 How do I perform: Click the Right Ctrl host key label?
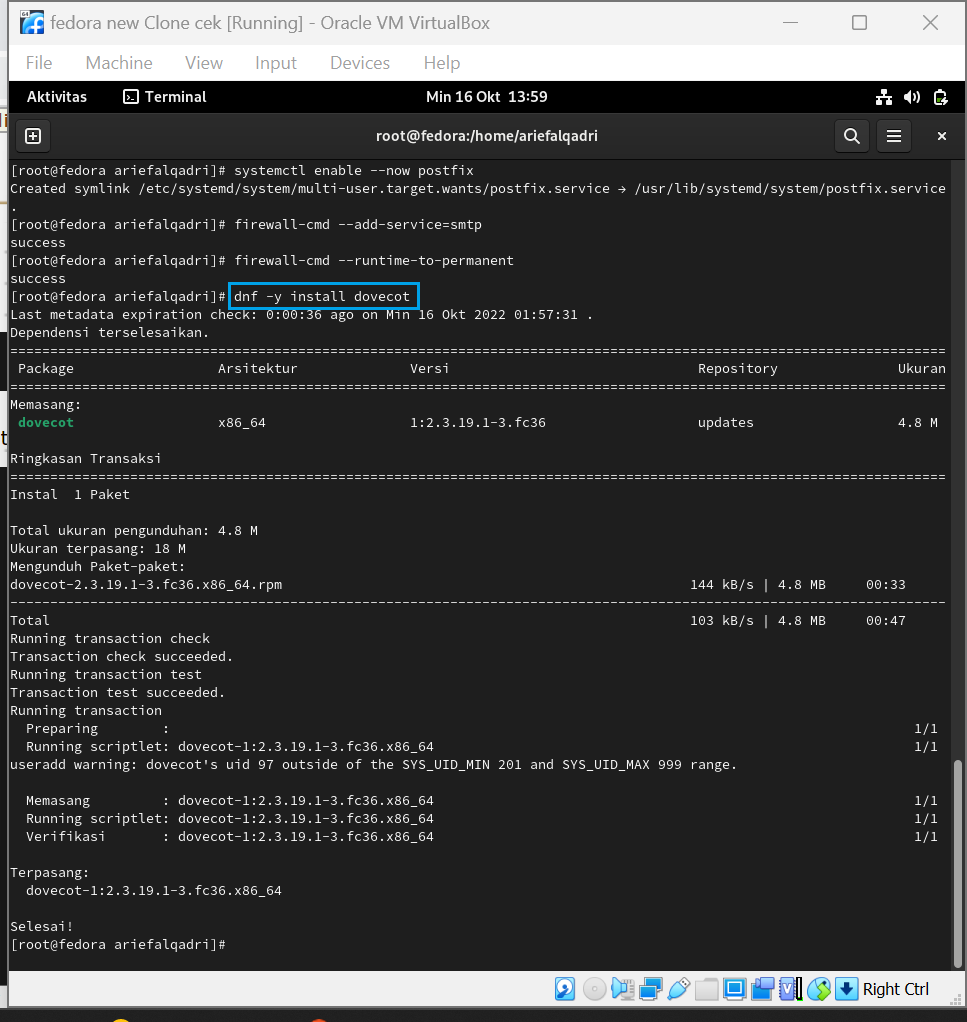895,989
